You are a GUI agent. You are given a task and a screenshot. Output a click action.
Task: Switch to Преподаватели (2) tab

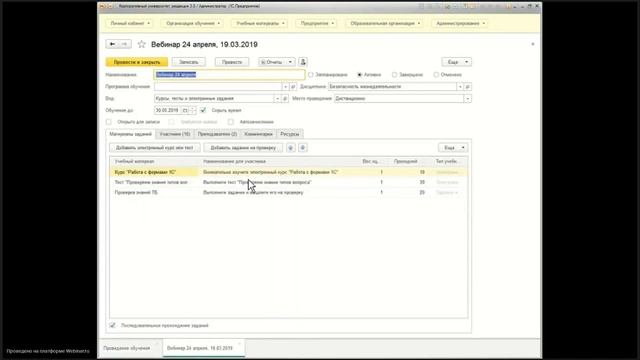pyautogui.click(x=217, y=134)
